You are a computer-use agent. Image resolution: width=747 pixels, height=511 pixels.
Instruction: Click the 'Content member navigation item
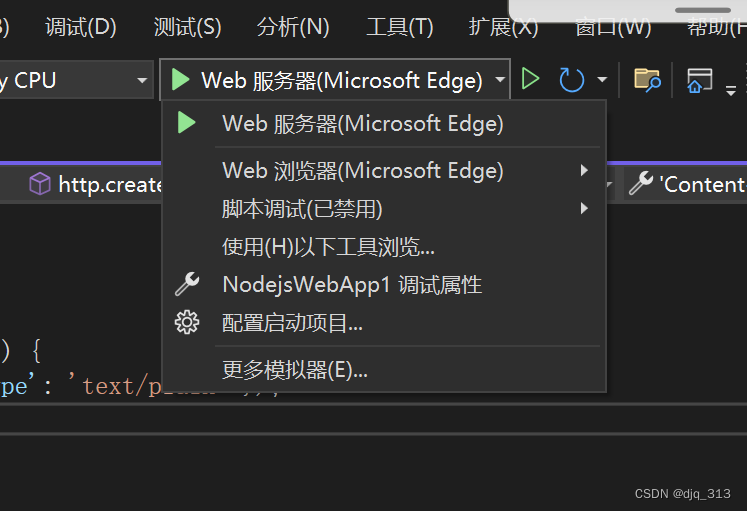click(x=703, y=185)
